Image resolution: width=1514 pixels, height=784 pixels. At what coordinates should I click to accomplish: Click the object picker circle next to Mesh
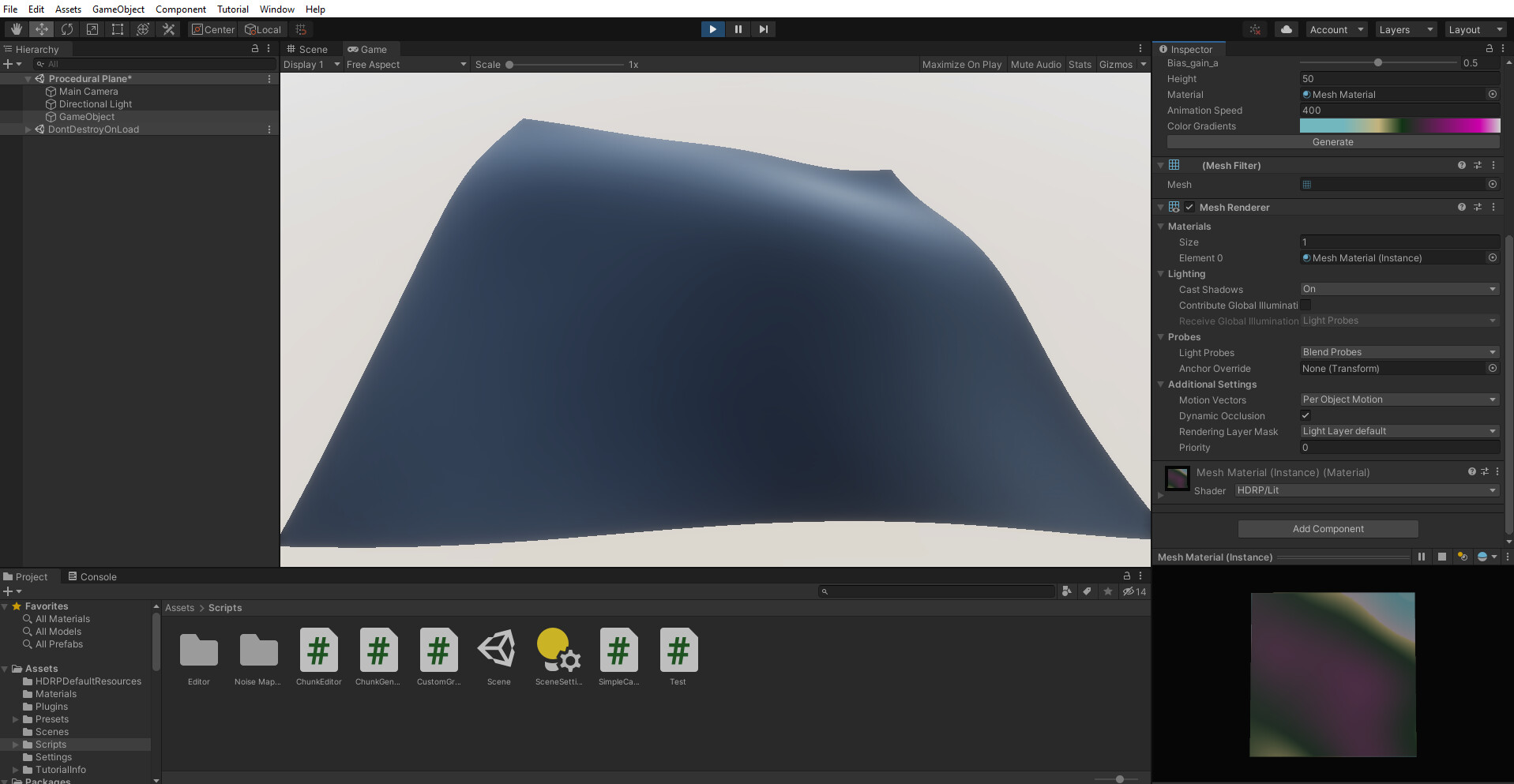1493,184
